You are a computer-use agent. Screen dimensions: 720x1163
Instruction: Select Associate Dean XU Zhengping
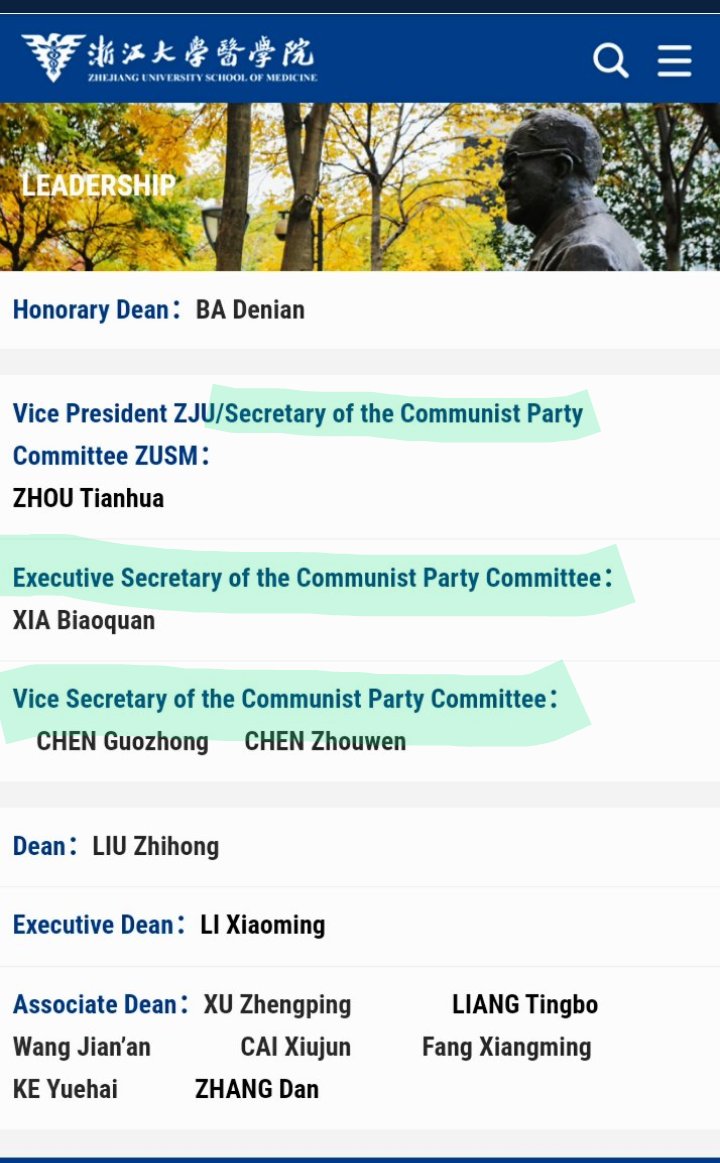click(277, 1005)
